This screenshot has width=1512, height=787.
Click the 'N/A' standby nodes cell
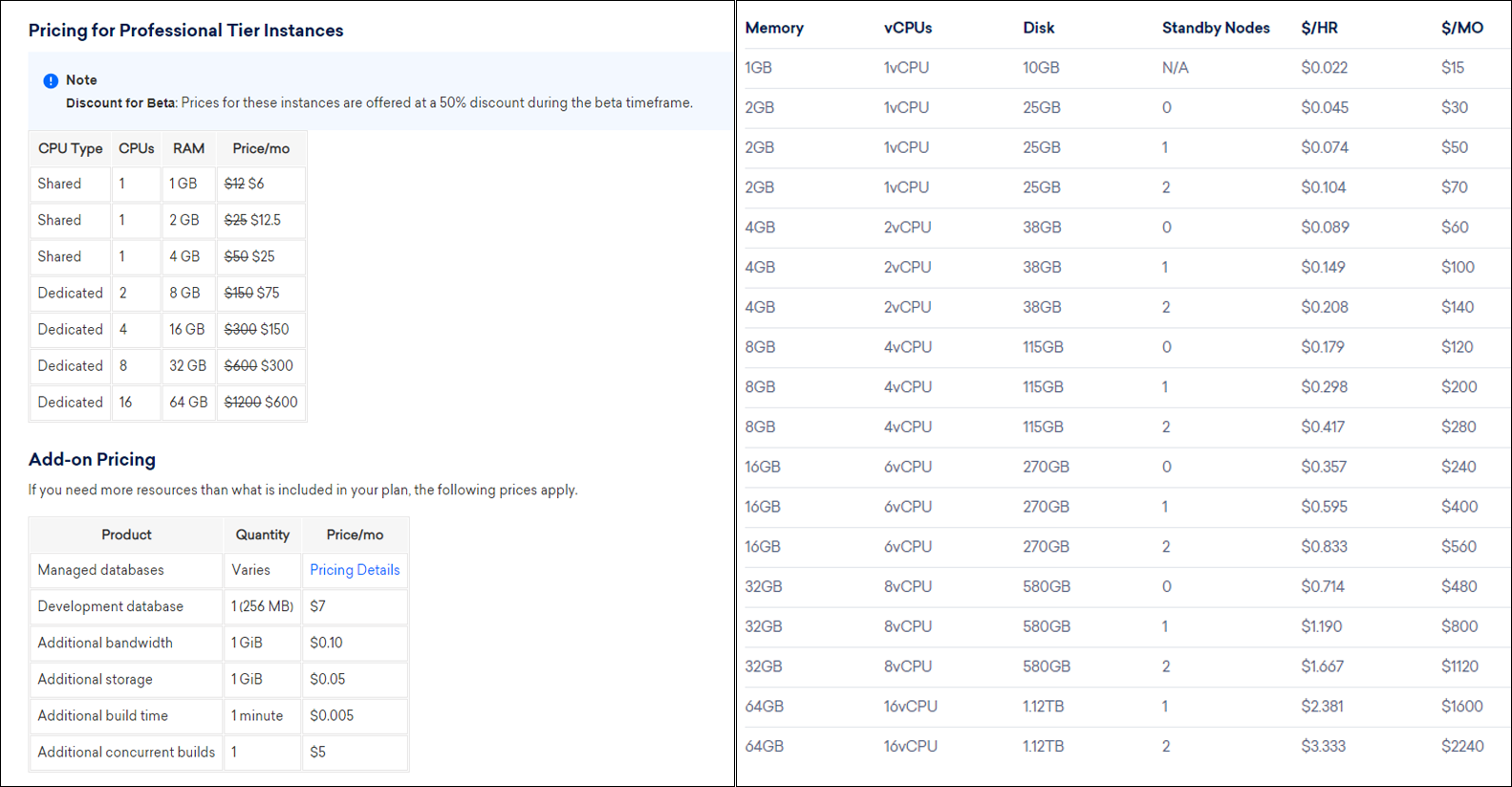(x=1176, y=68)
